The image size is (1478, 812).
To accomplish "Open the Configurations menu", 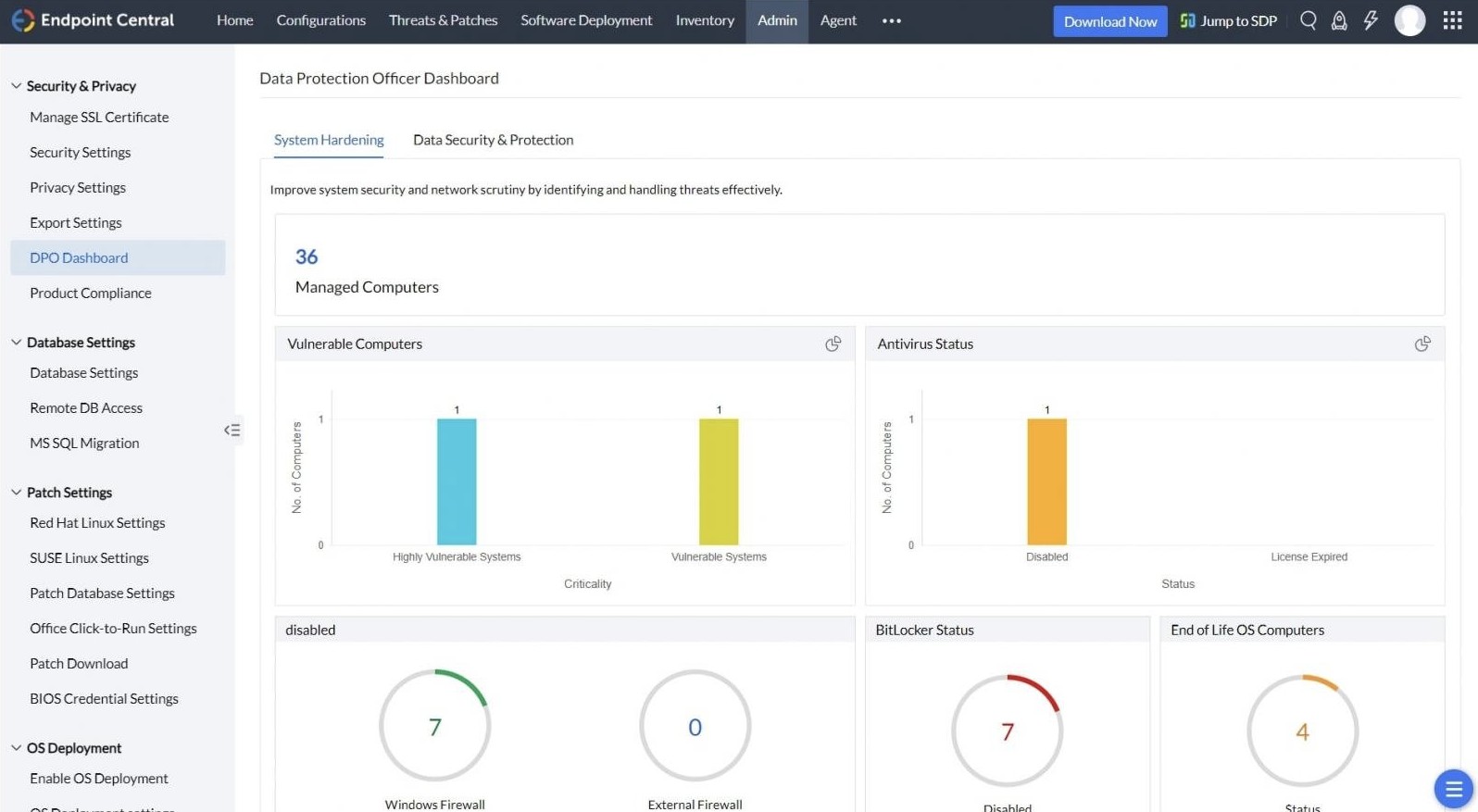I will pos(320,20).
